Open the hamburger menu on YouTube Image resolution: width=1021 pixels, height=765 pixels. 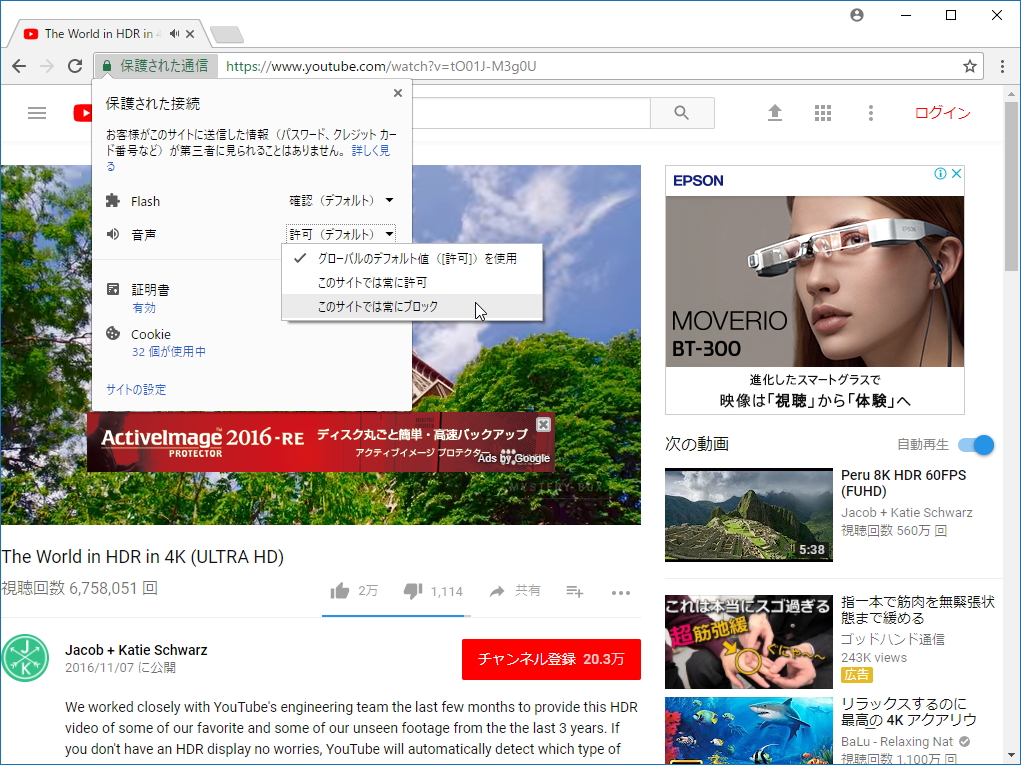pyautogui.click(x=37, y=113)
